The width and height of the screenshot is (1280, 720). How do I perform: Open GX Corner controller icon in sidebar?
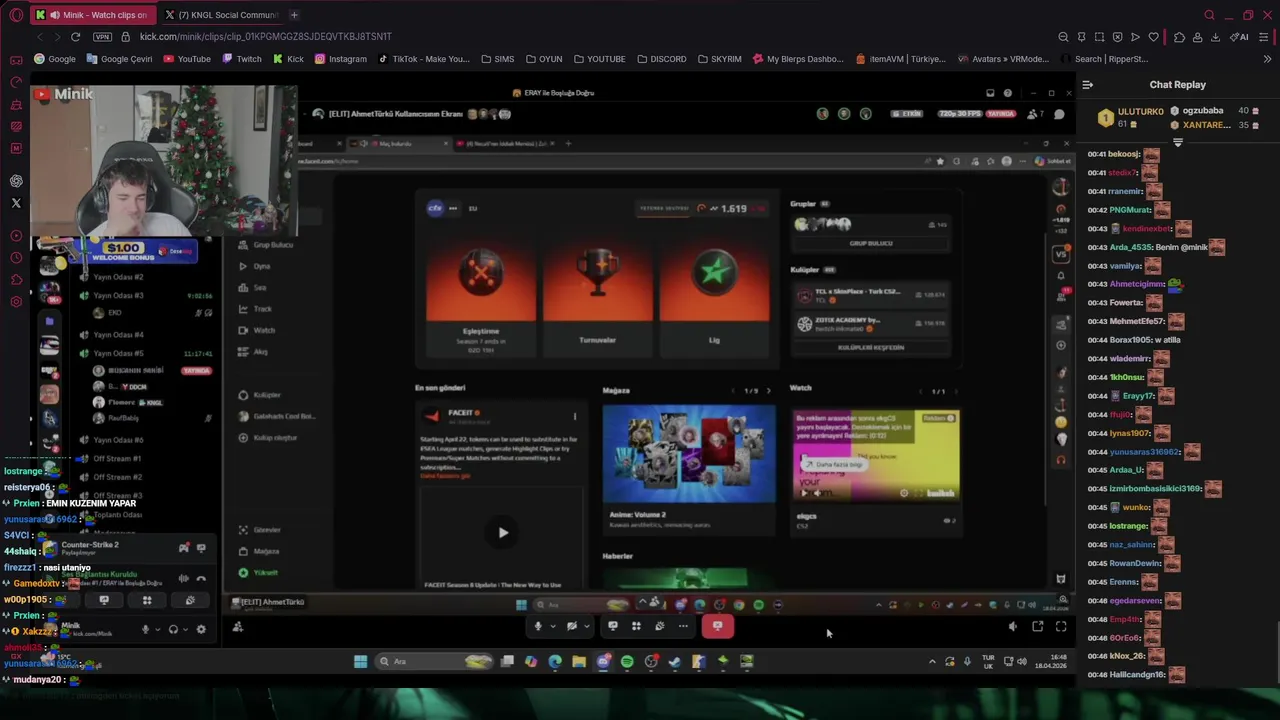pyautogui.click(x=15, y=60)
